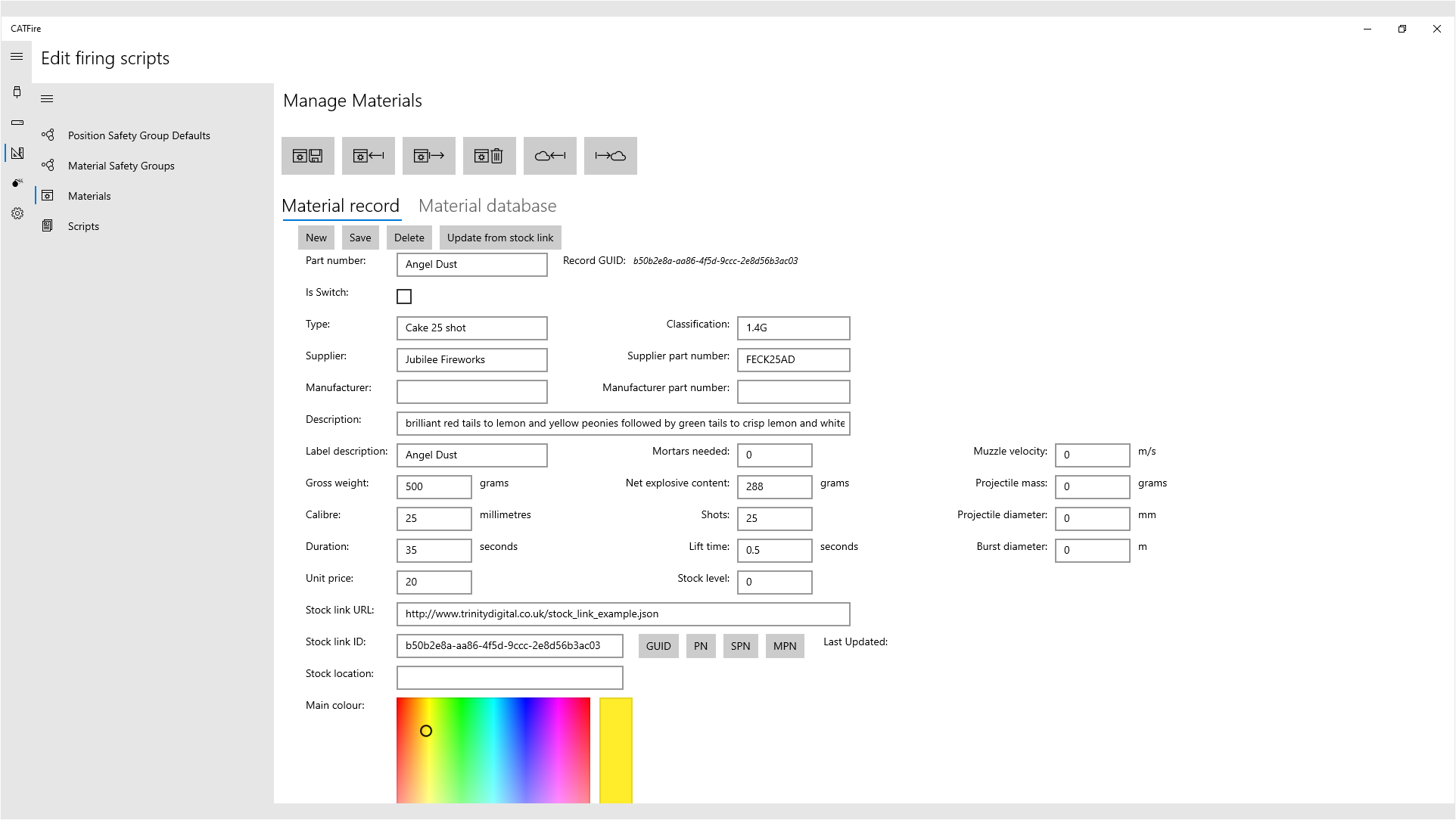Click the yellow colour preview swatch
This screenshot has width=1456, height=820.
[616, 750]
